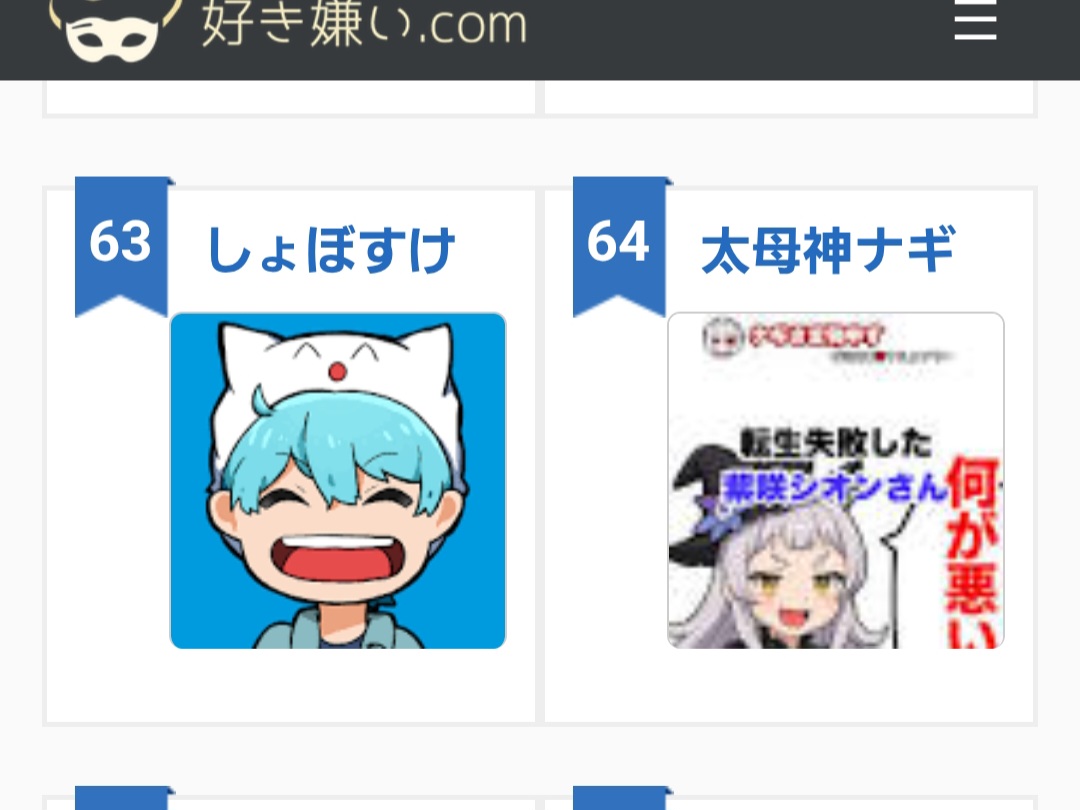
Task: Click the rank 63 ribbon badge
Action: point(121,247)
